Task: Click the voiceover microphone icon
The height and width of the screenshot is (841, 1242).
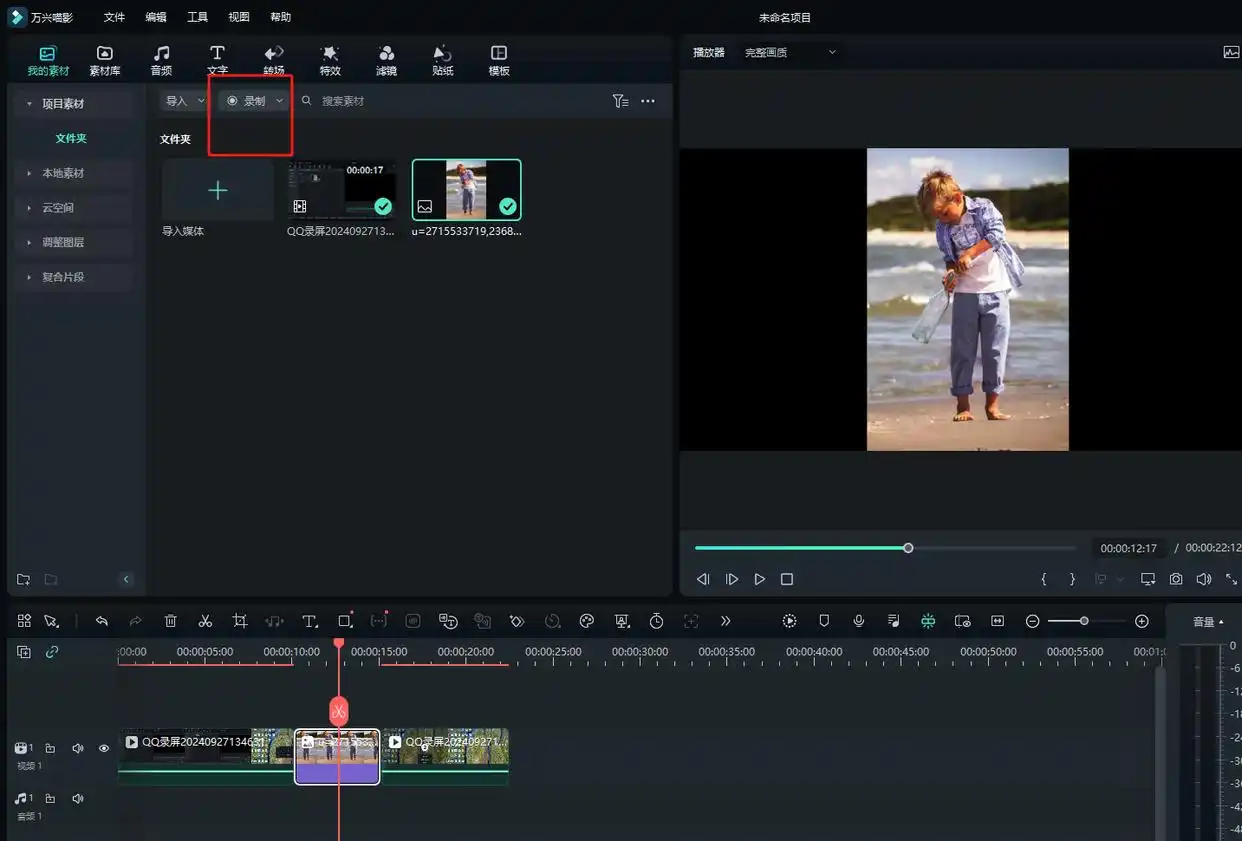Action: 858,621
